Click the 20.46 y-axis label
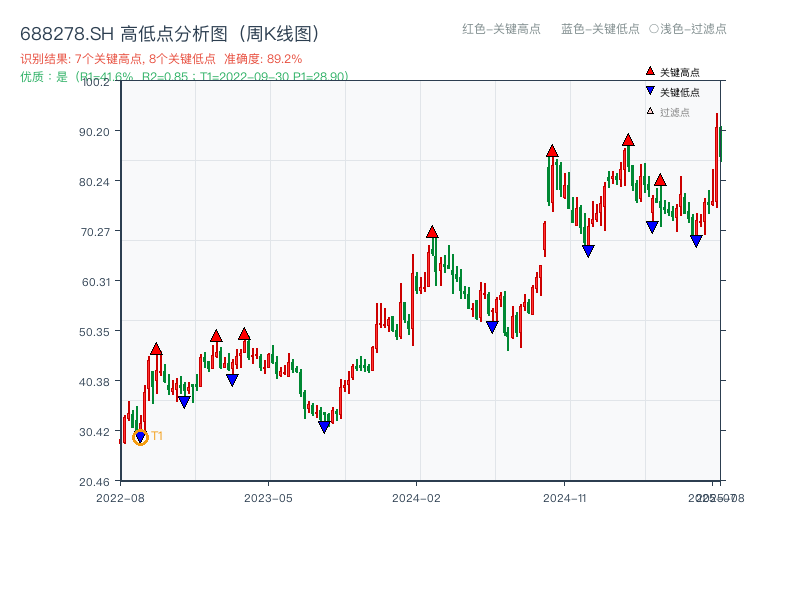Screen dimensions: 800x600 pyautogui.click(x=94, y=482)
